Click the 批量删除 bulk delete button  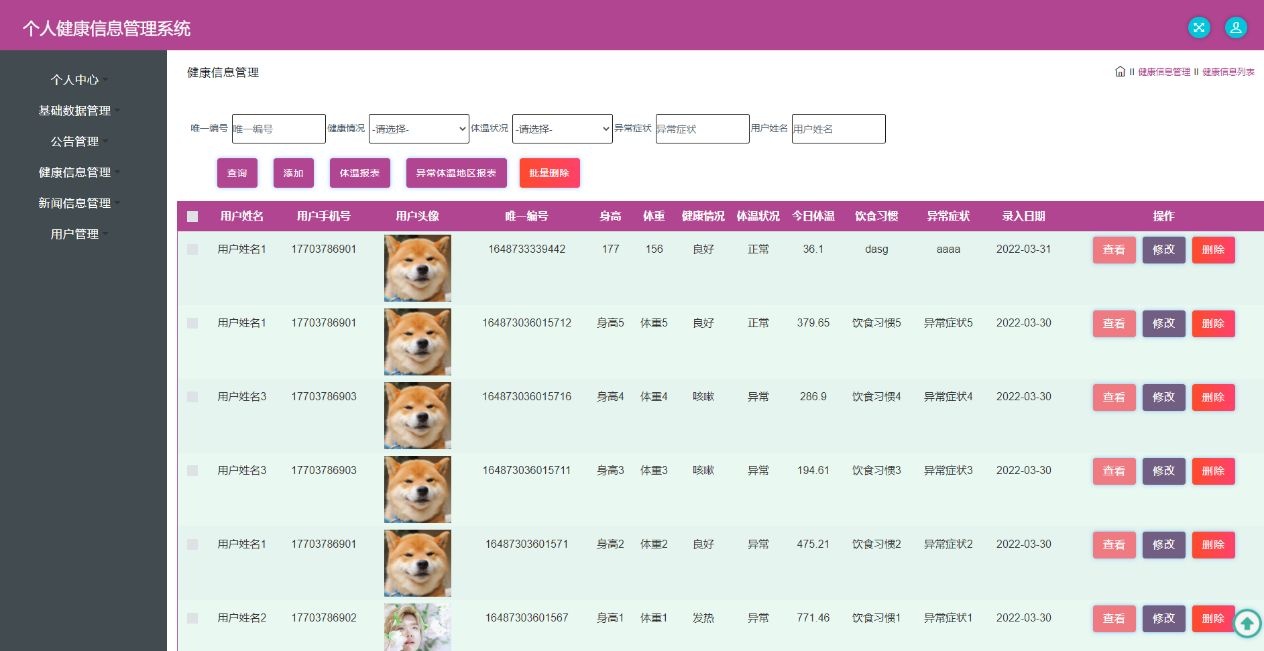click(x=549, y=173)
